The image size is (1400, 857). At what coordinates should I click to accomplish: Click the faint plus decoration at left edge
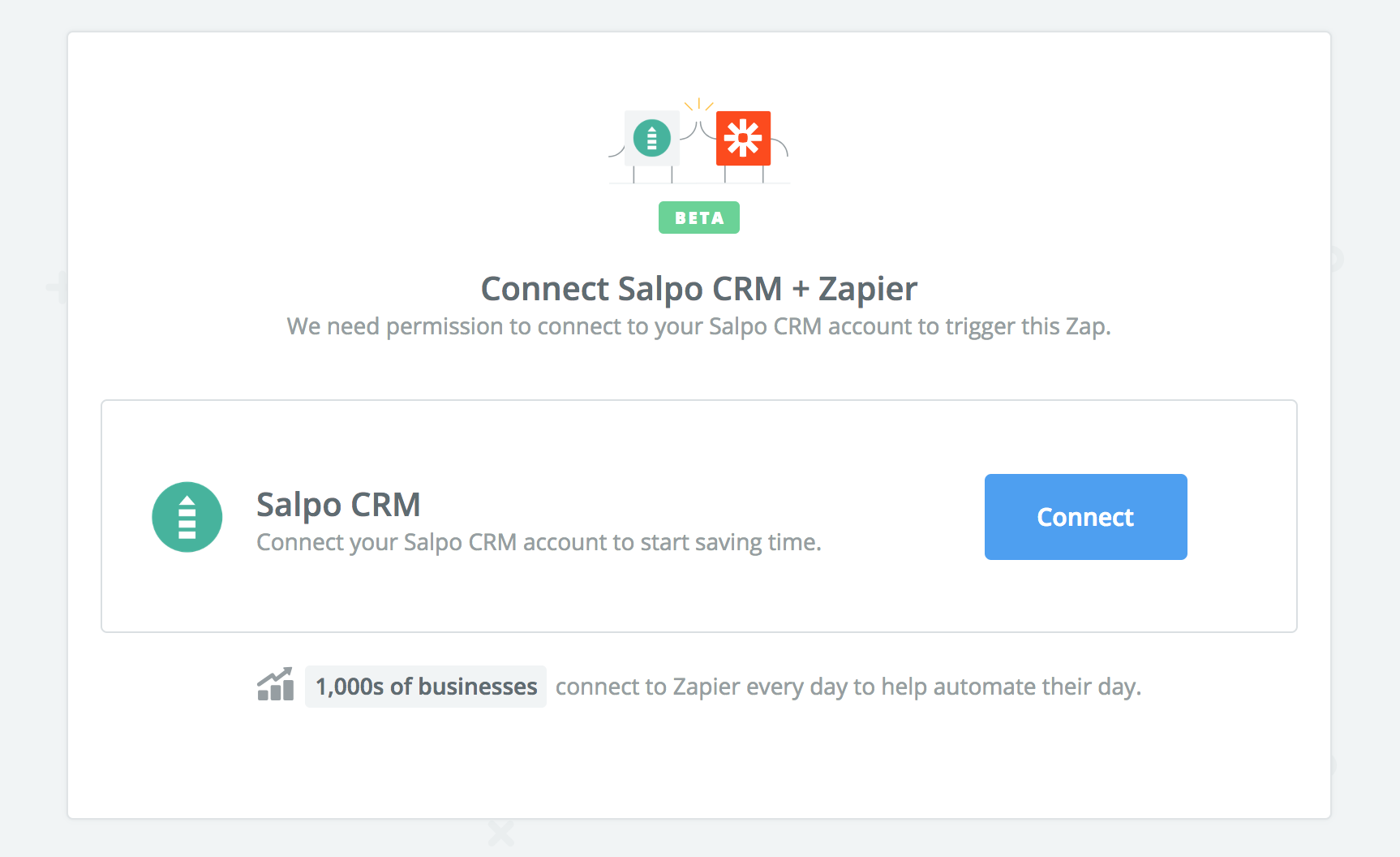[x=57, y=286]
